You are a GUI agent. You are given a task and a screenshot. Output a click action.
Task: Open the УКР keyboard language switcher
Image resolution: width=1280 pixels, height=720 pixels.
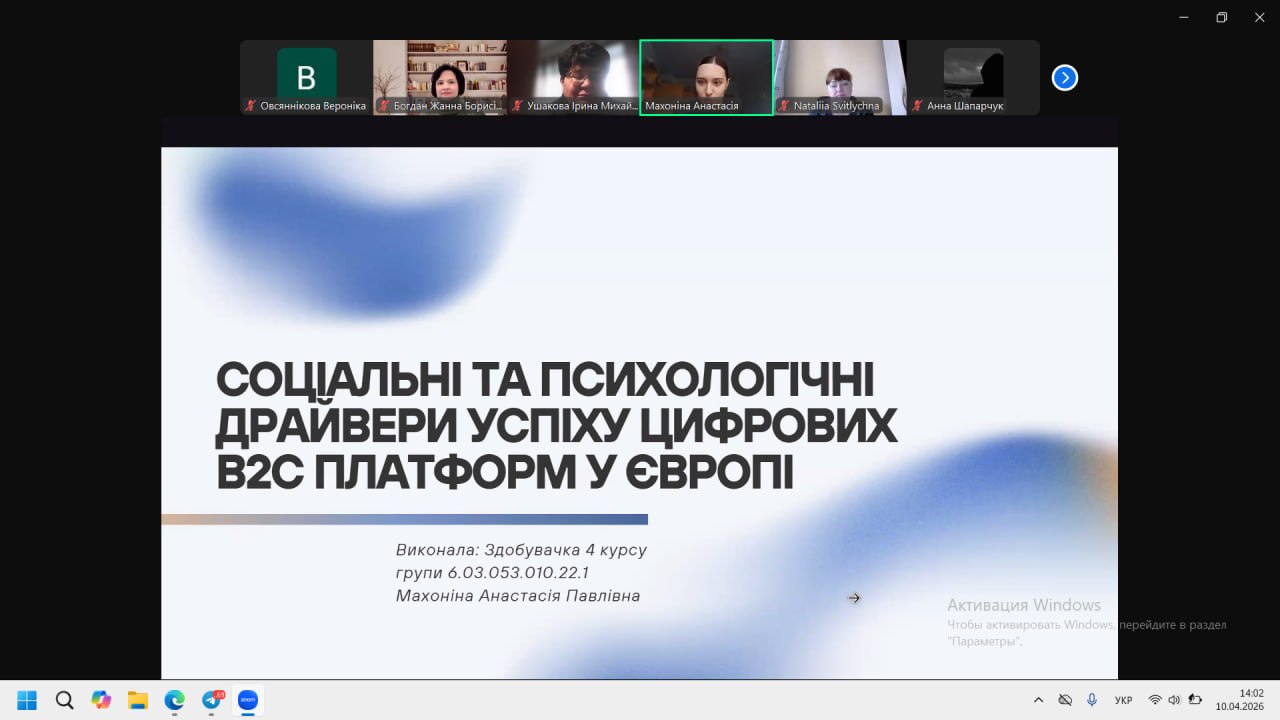(1123, 700)
